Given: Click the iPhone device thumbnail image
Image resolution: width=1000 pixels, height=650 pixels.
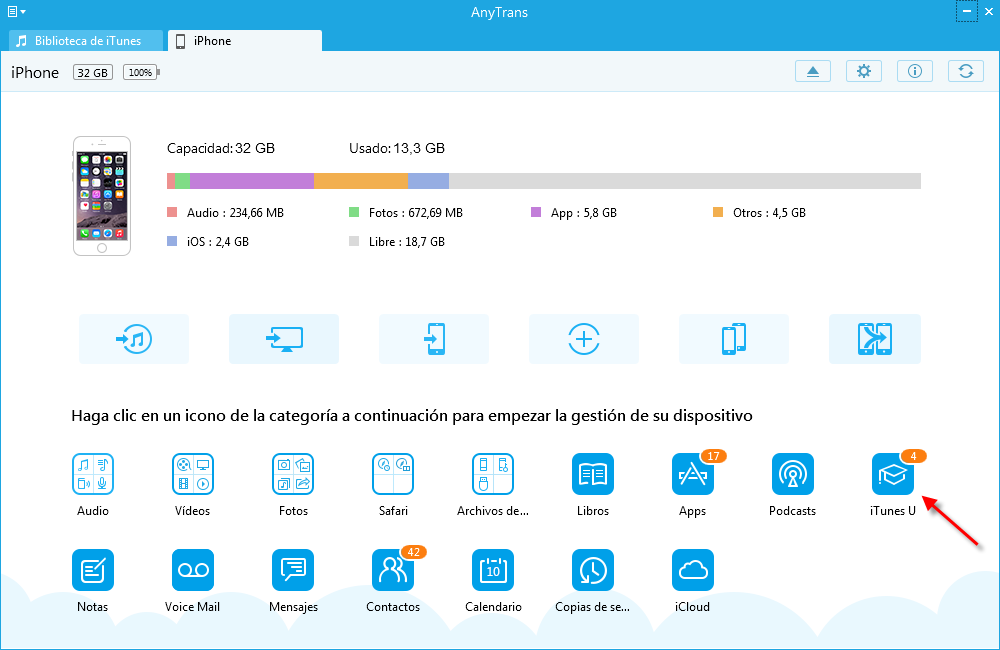Looking at the screenshot, I should click(102, 196).
